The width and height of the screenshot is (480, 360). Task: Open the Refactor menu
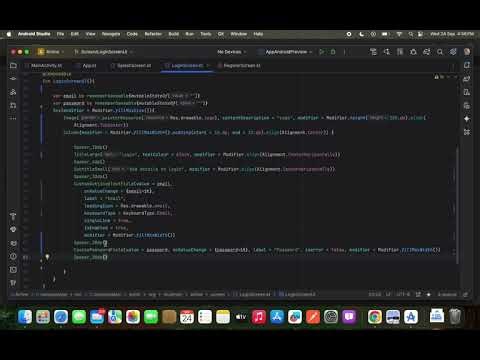153,34
